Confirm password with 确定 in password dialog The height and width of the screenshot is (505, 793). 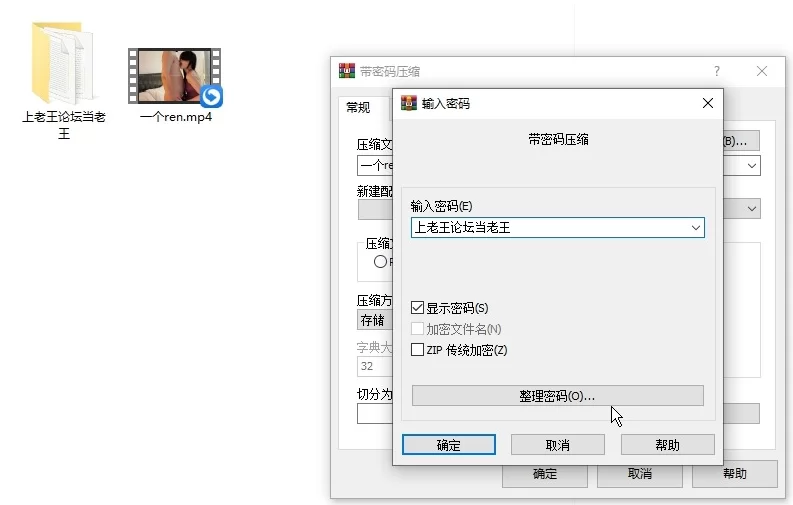tap(449, 445)
